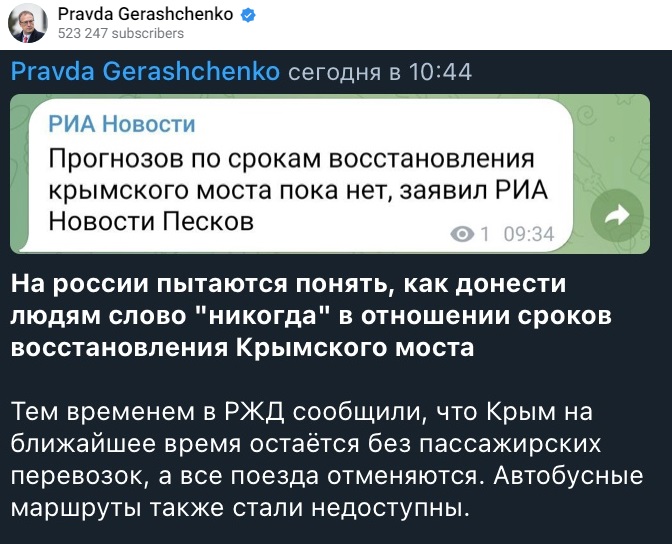Click the embedded screenshot image of РИА post
The image size is (672, 544).
(x=330, y=174)
